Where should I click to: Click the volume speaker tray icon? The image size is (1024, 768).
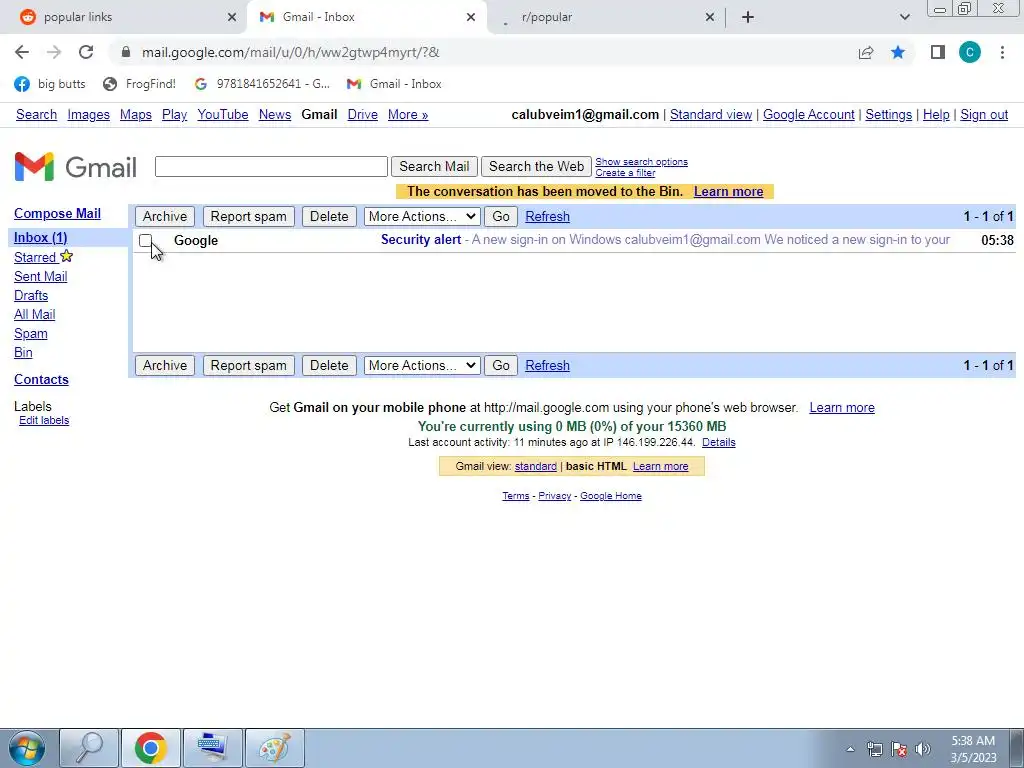923,749
